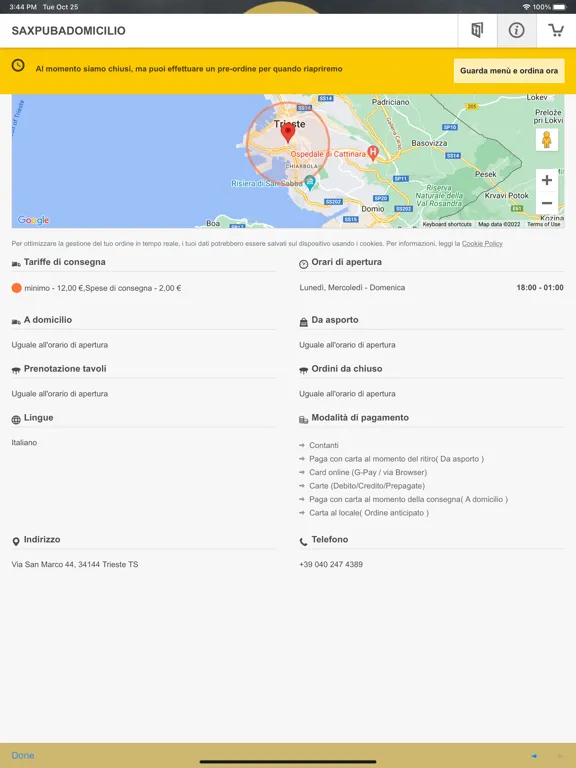
Task: Call phone number +39 040 247 4389
Action: tap(331, 564)
